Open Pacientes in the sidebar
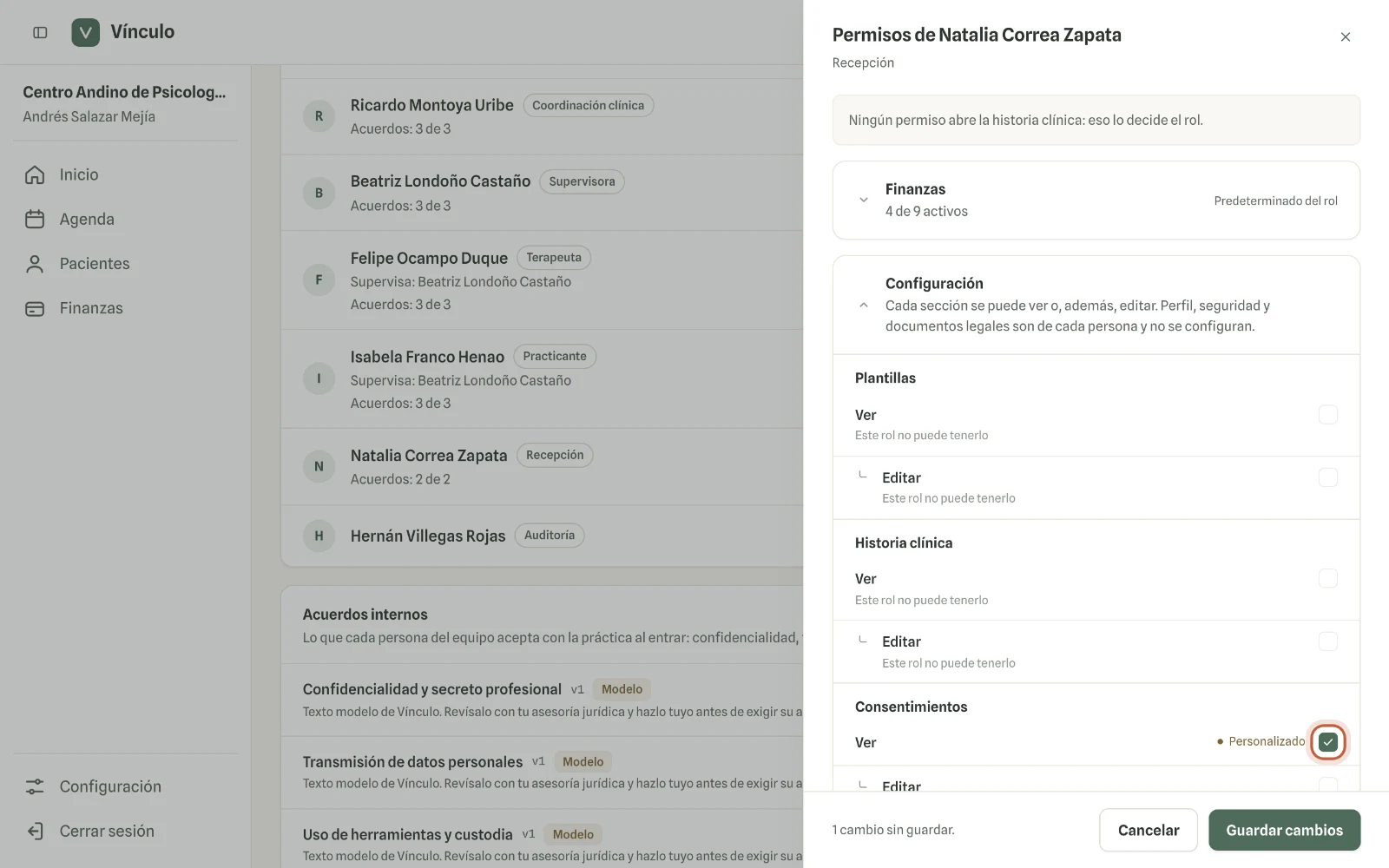Screen dimensions: 1389x868 click(125, 264)
